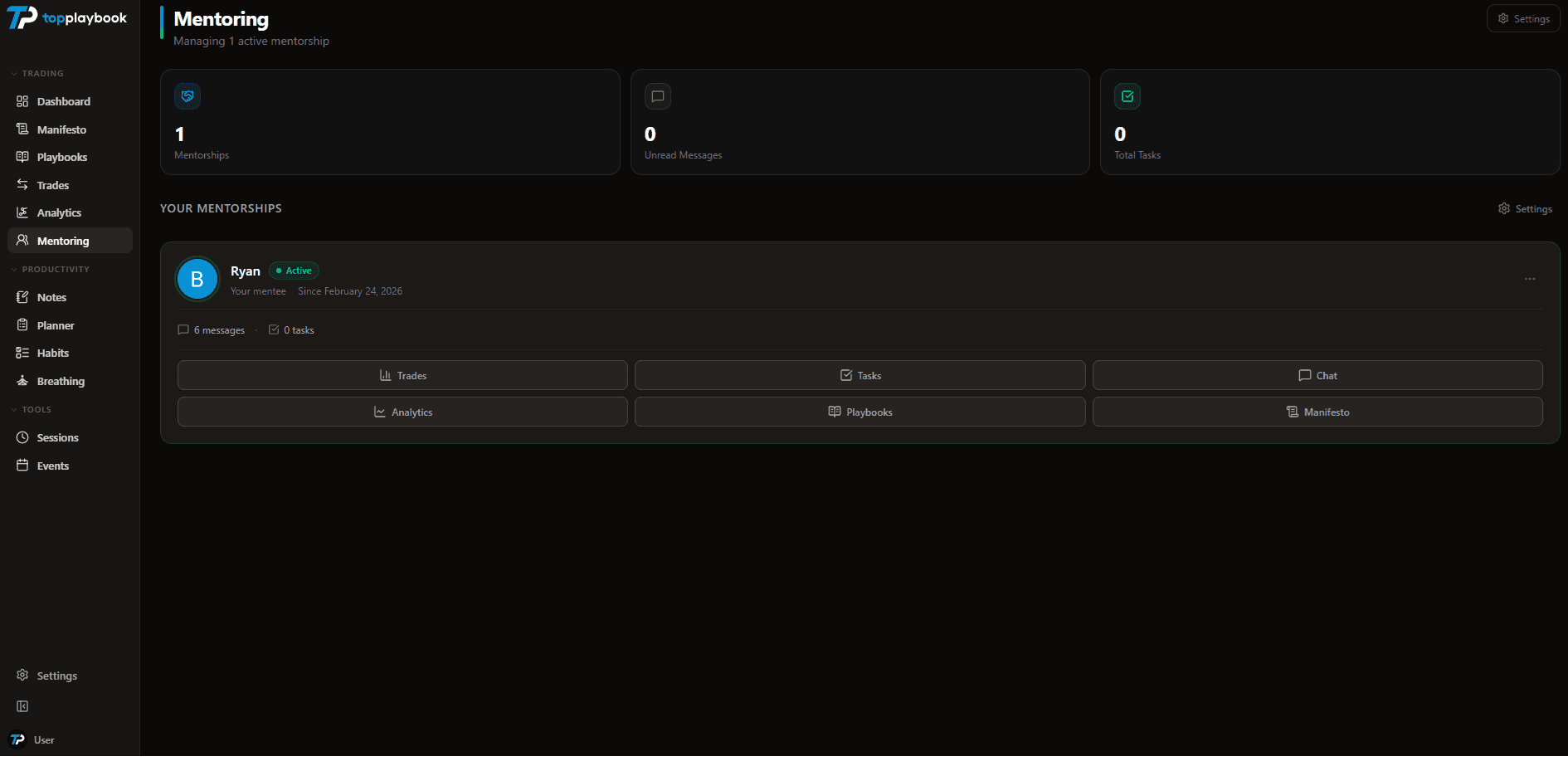Image resolution: width=1568 pixels, height=761 pixels.
Task: Open Analytics under Trading
Action: click(x=59, y=212)
